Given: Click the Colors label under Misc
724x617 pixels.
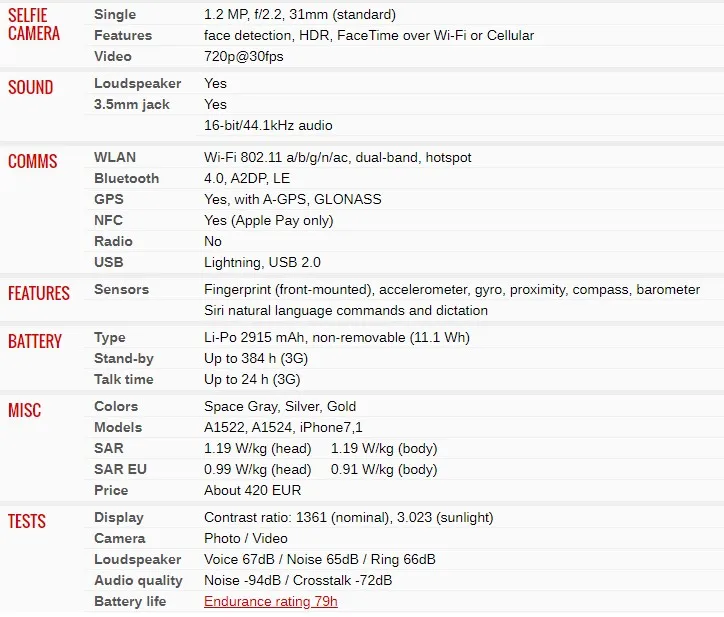Looking at the screenshot, I should coord(116,406).
